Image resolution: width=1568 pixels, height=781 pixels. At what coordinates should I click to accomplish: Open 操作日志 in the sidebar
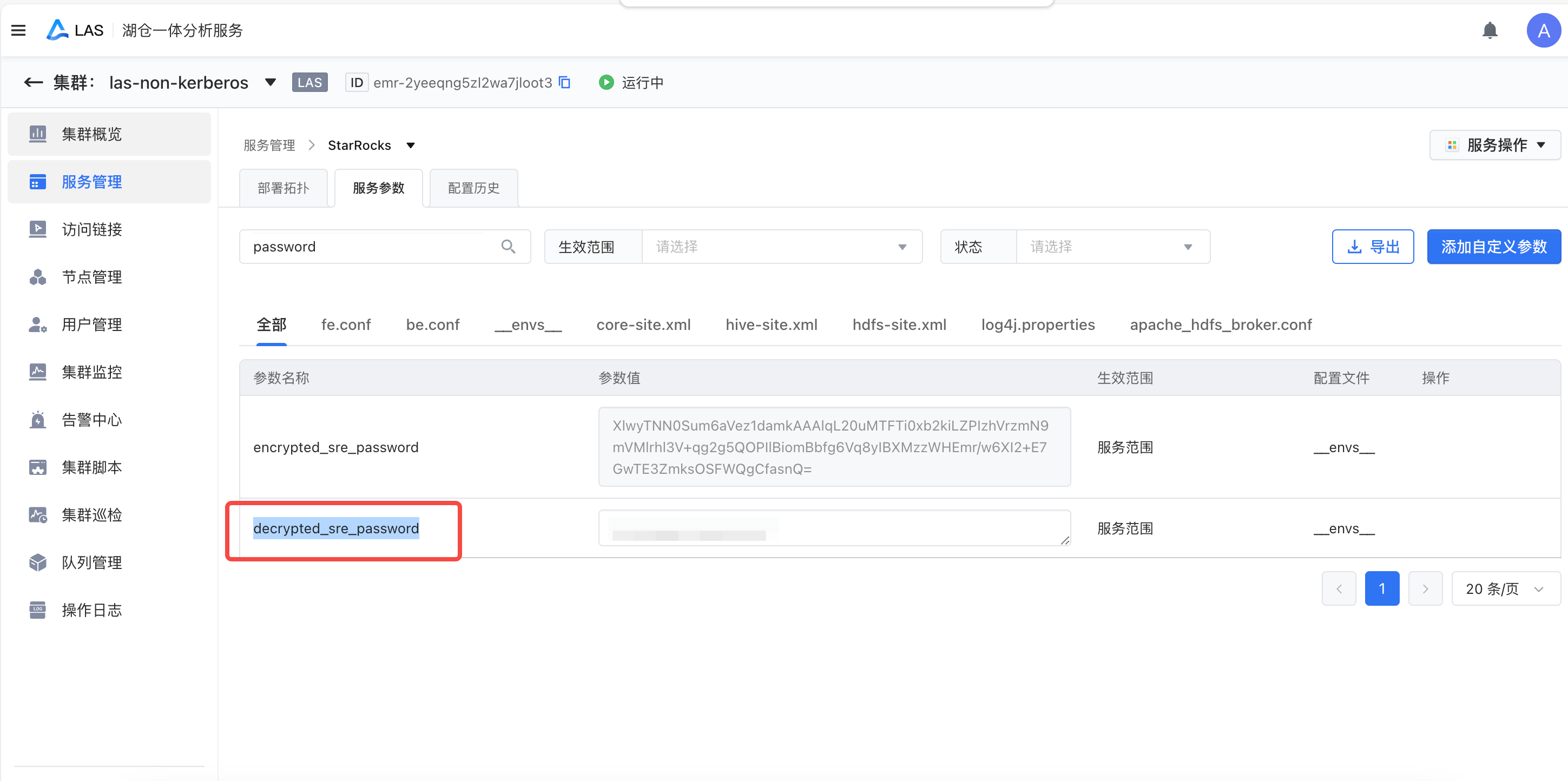(91, 610)
